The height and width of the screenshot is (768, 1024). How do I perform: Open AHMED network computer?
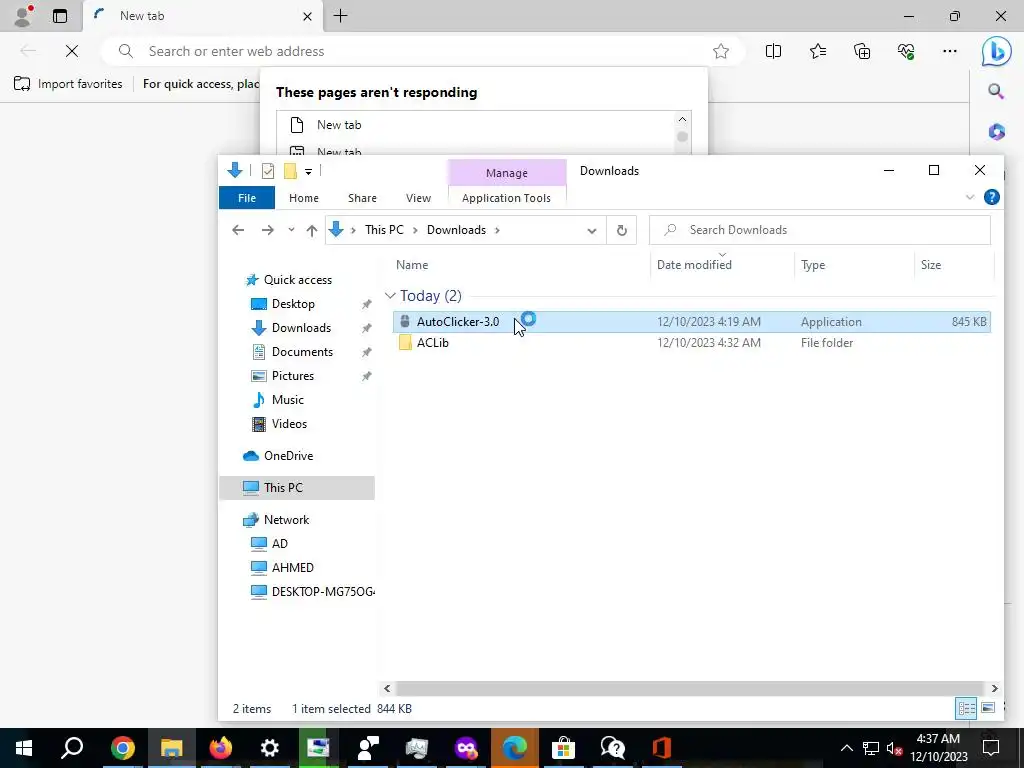[293, 568]
